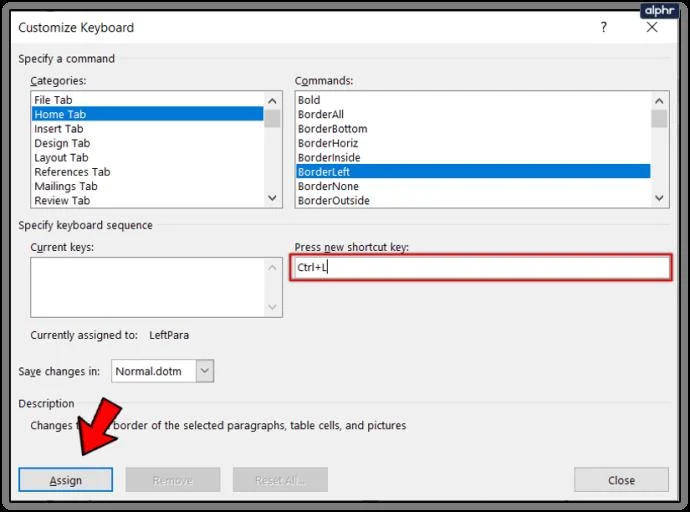The image size is (690, 512).
Task: Click the Categories list up arrow
Action: tap(272, 101)
